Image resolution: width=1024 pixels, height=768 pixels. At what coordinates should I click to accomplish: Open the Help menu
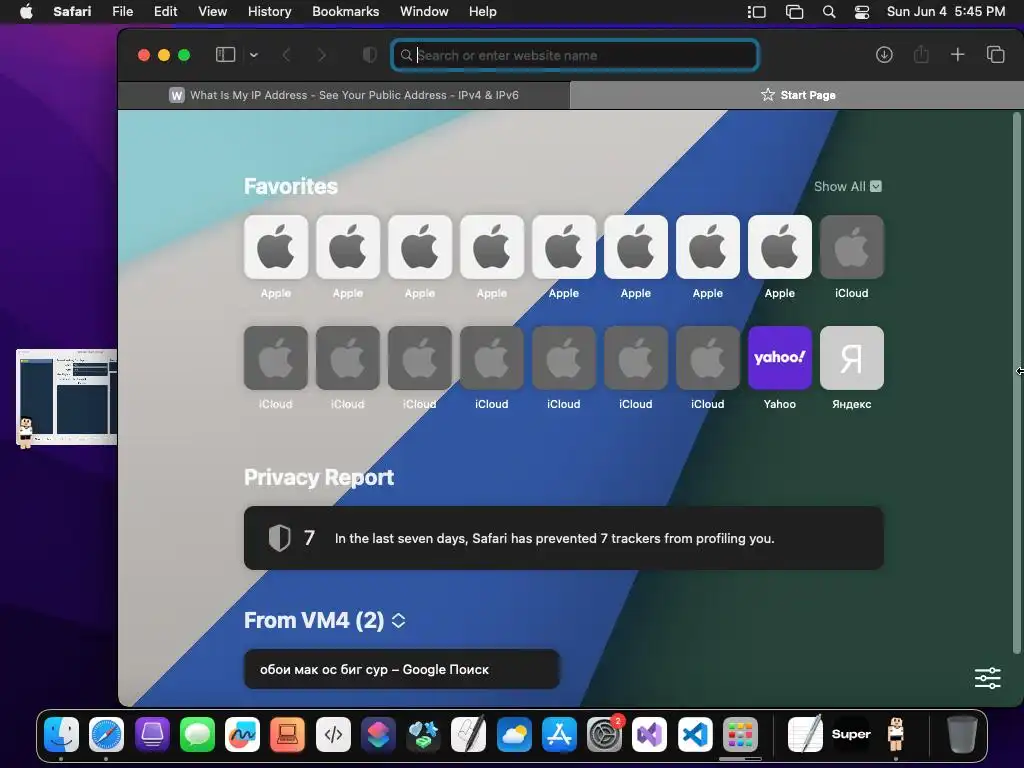pyautogui.click(x=483, y=12)
